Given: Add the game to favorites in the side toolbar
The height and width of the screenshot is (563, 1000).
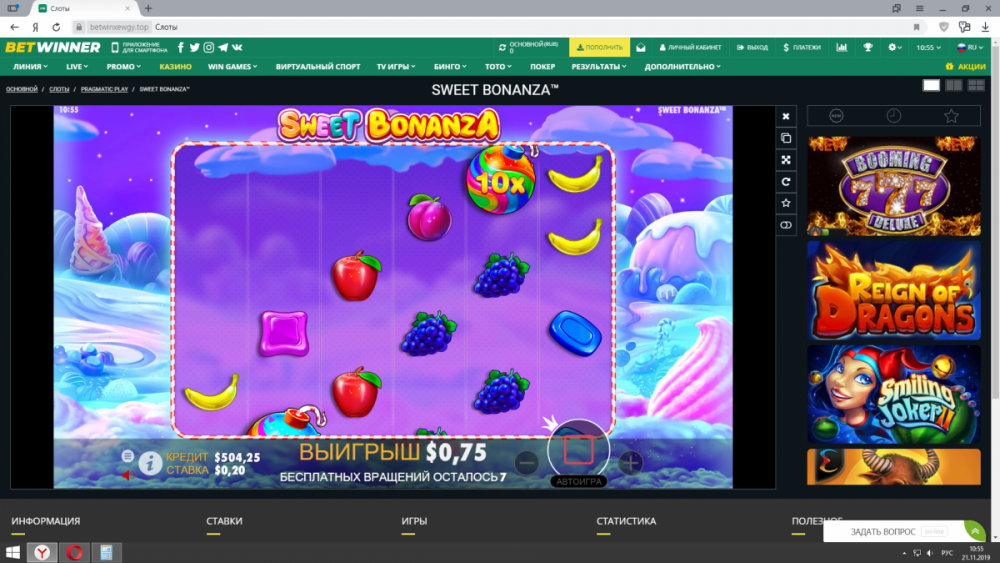Looking at the screenshot, I should click(x=786, y=204).
